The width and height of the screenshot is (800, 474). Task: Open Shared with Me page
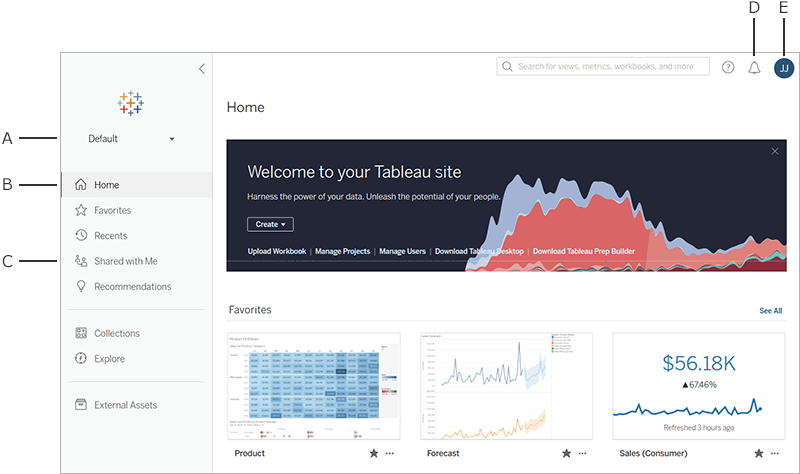tap(137, 261)
